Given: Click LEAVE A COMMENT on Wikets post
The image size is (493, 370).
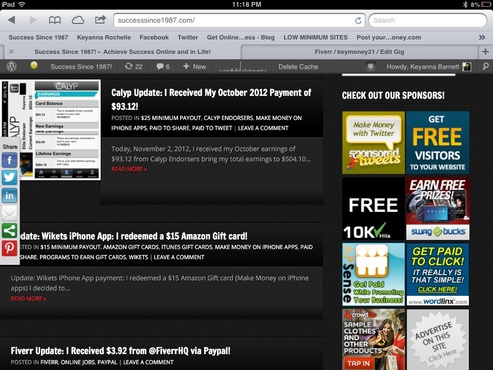Looking at the screenshot, I should 179,257.
